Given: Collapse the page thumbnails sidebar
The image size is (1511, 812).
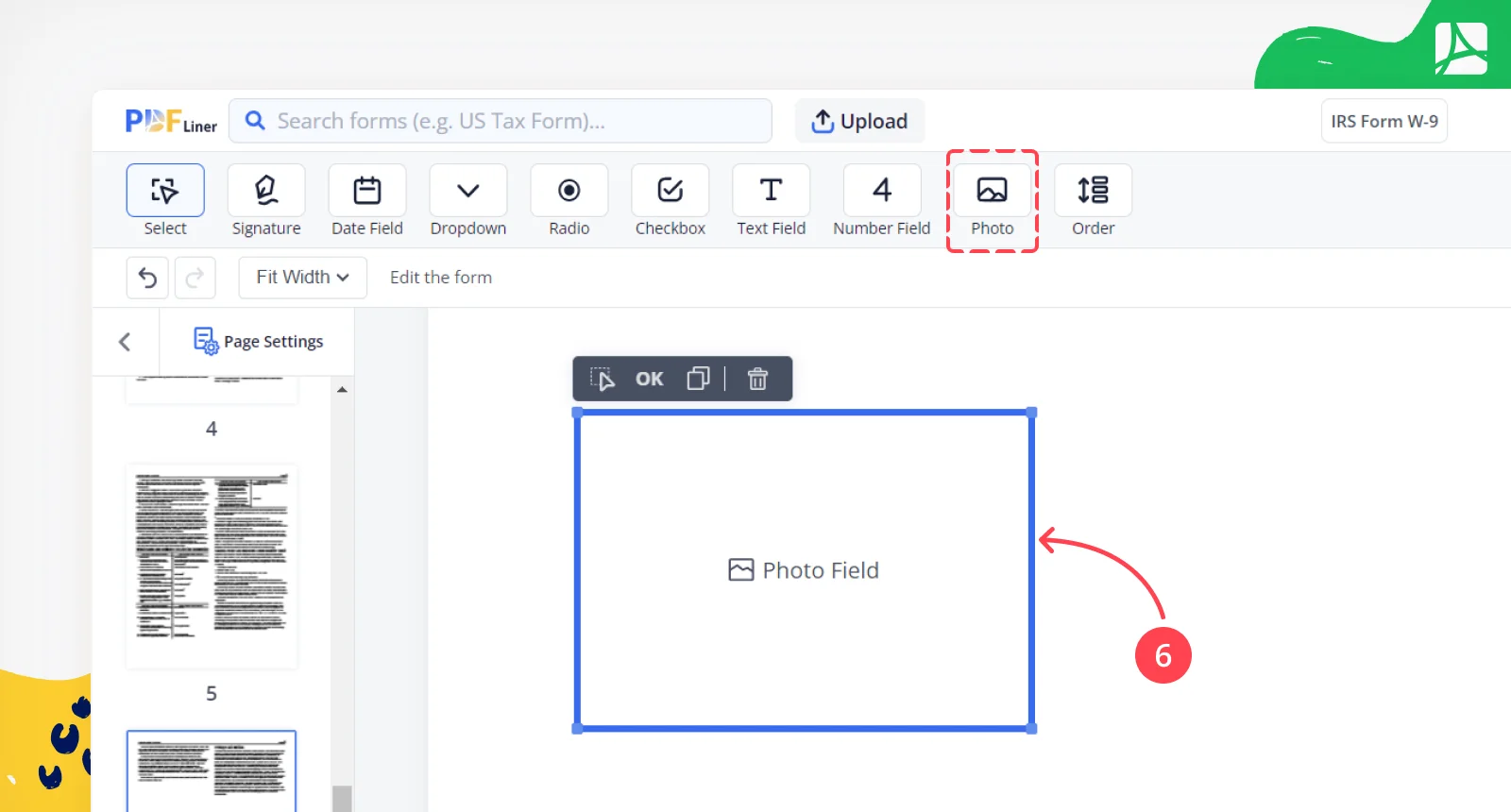Looking at the screenshot, I should (x=125, y=342).
